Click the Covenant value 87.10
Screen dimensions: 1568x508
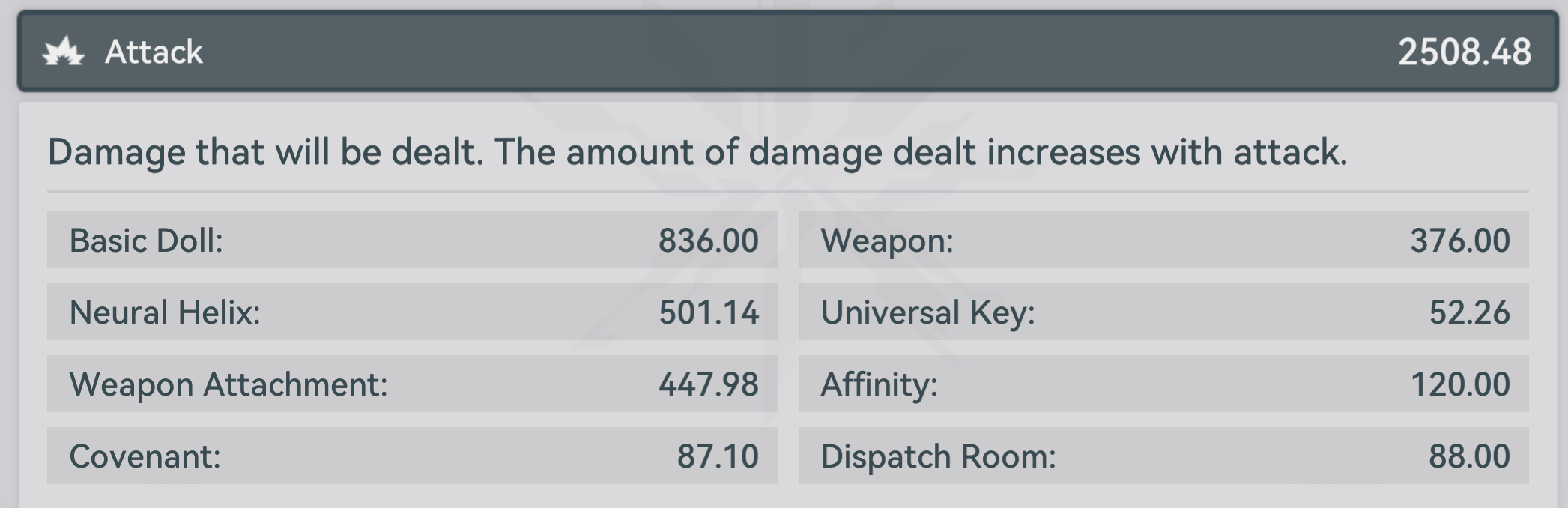(718, 456)
